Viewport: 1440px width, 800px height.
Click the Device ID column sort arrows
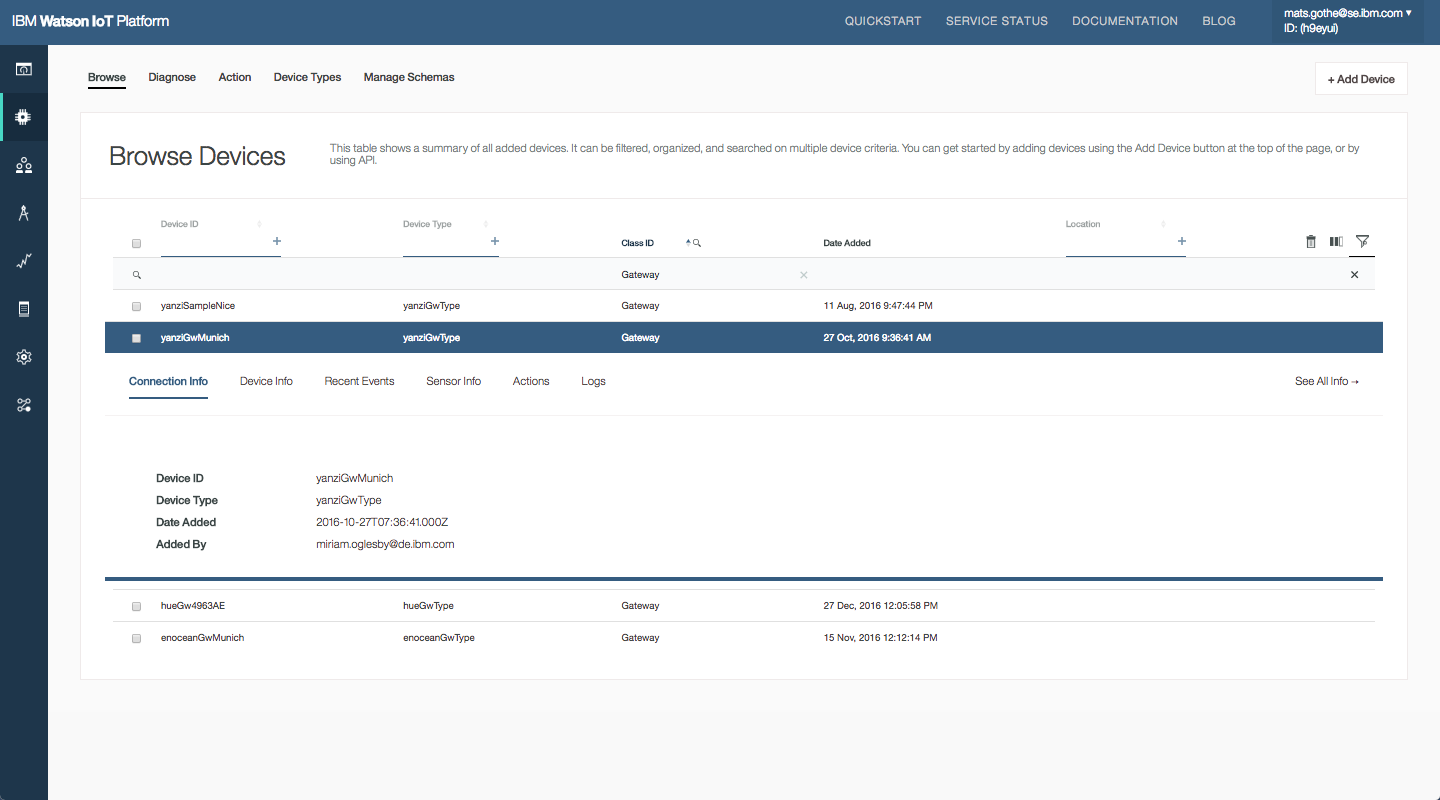259,224
